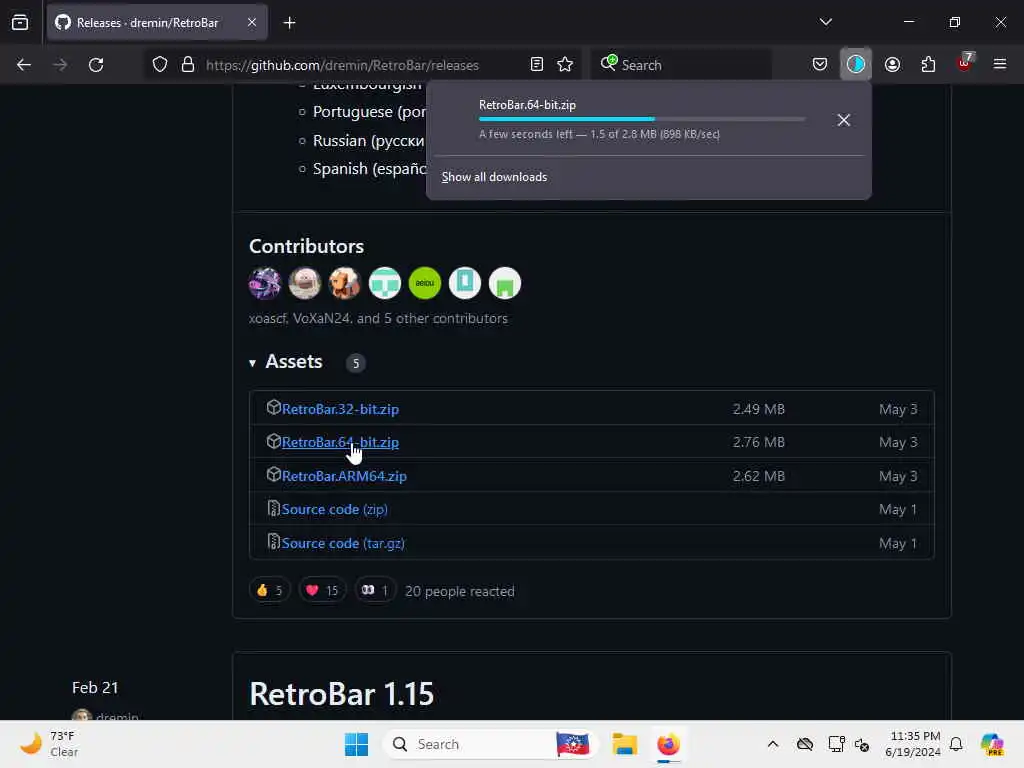Open the List all tabs dropdown chevron
This screenshot has height=768, width=1024.
click(x=825, y=22)
